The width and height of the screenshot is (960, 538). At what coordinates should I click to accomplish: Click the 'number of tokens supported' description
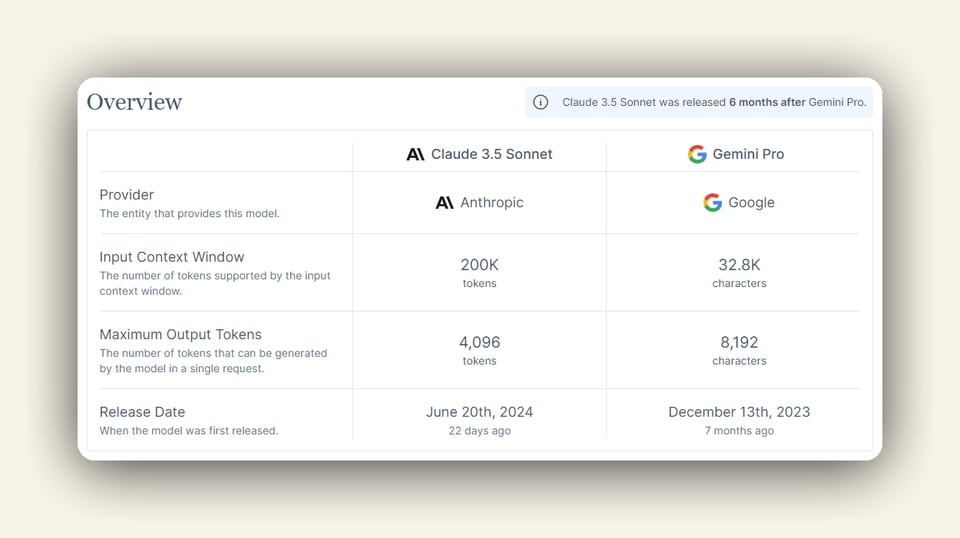coord(215,283)
